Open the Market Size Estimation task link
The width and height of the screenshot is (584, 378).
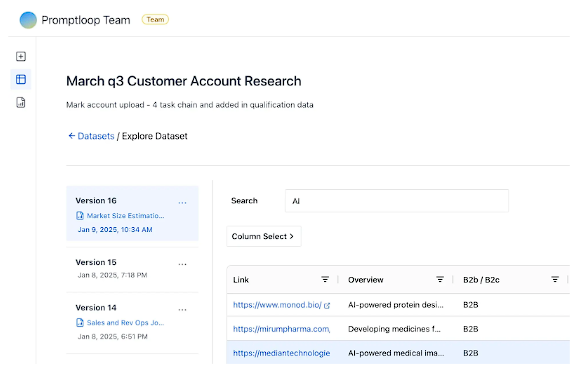click(x=126, y=216)
